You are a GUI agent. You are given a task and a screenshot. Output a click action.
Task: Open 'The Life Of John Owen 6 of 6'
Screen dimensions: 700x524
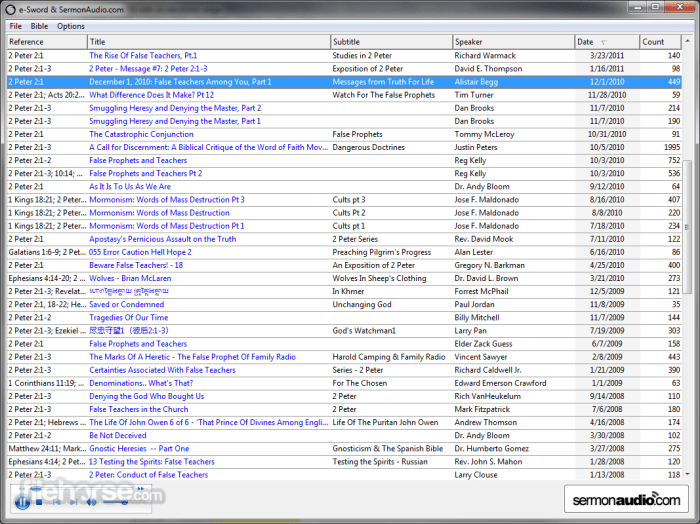pos(208,422)
